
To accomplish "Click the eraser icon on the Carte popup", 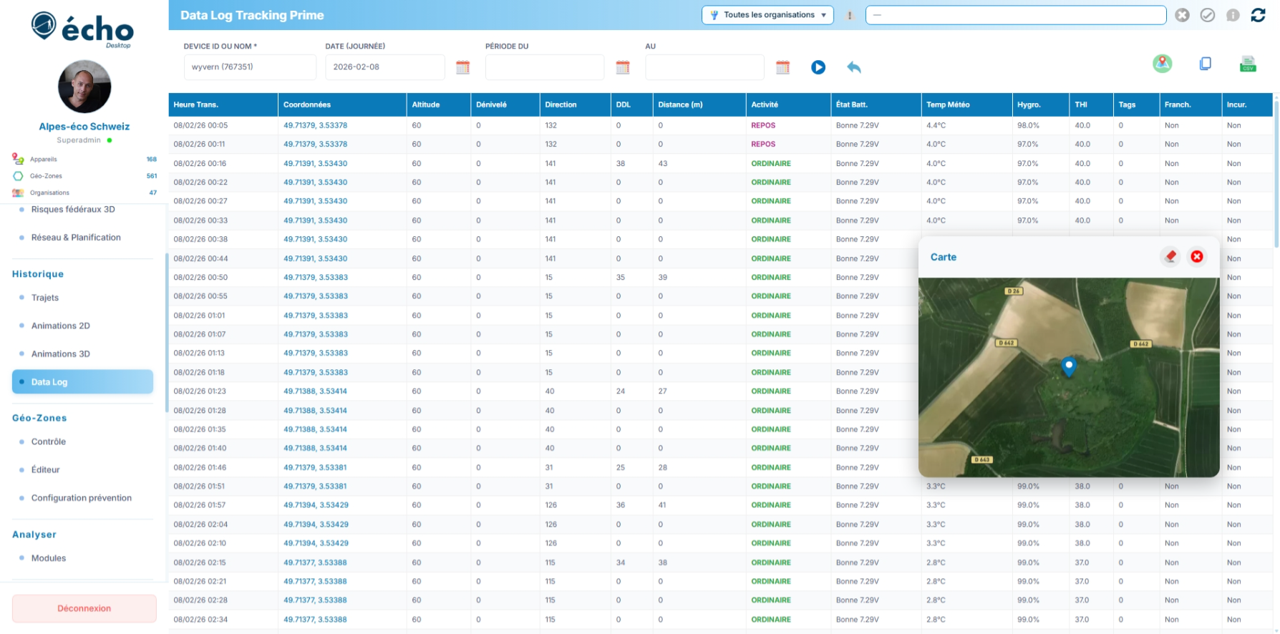I will click(1170, 256).
